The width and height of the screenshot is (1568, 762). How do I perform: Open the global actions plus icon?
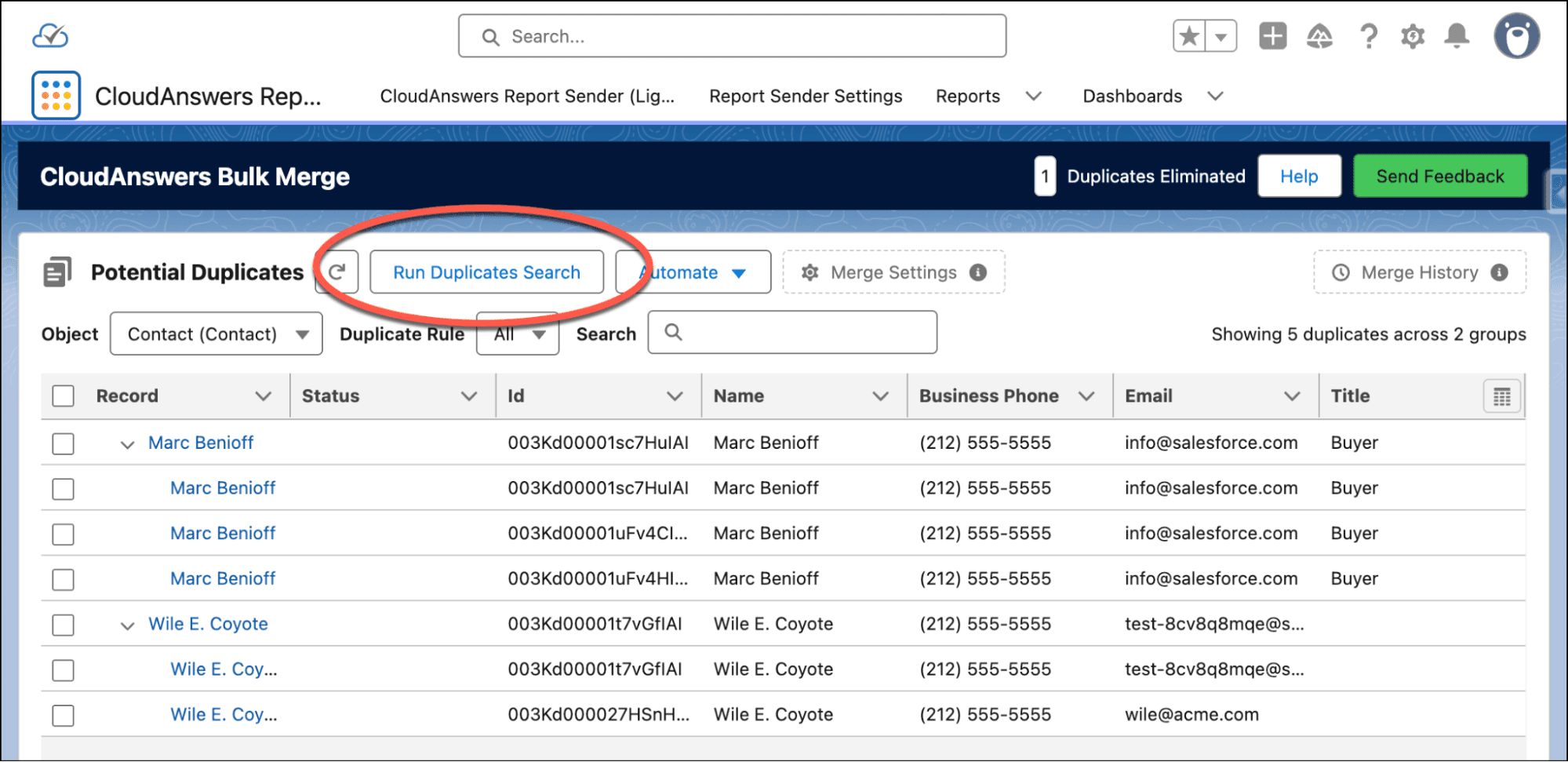(x=1272, y=36)
